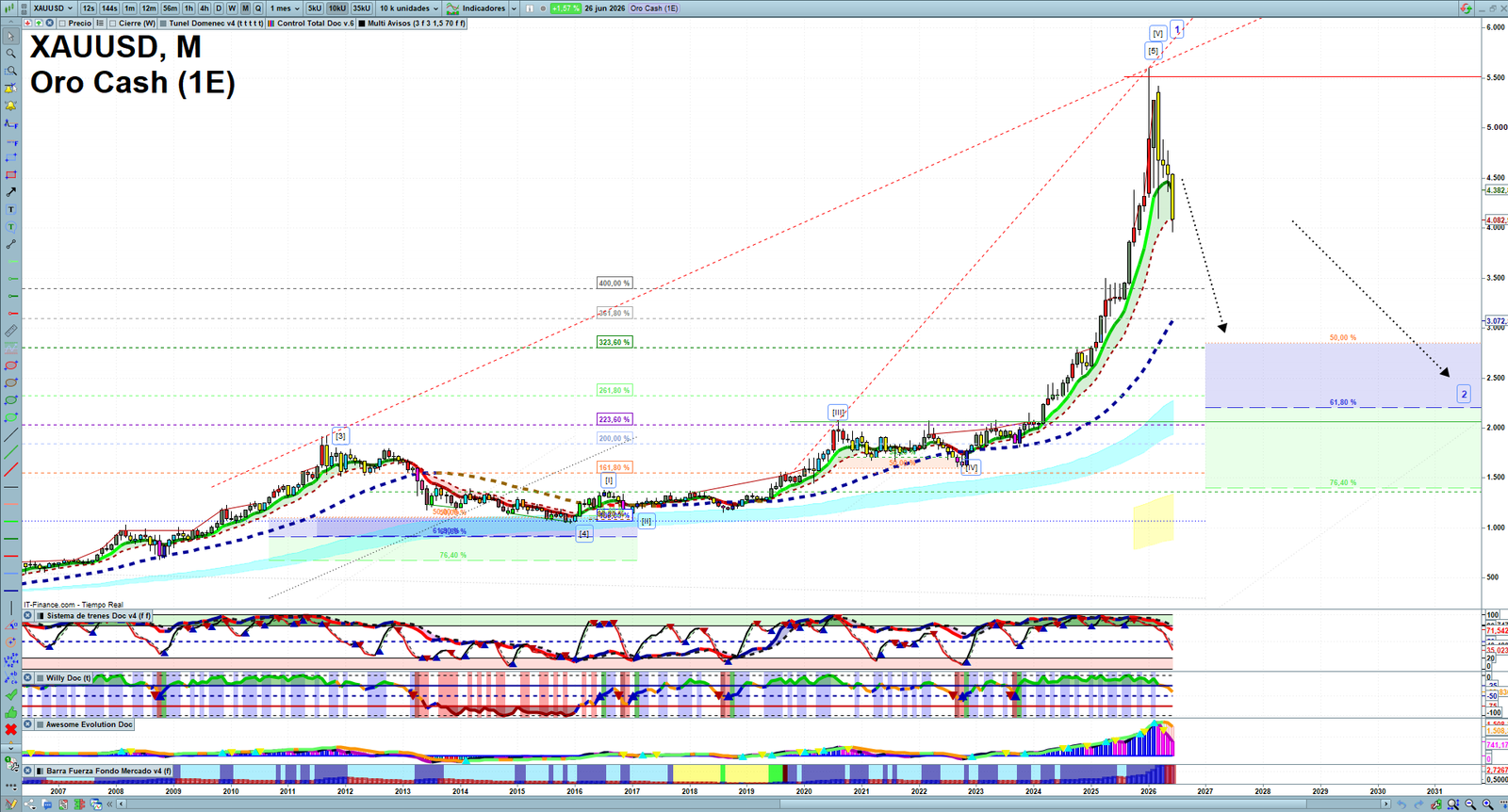Select the segment line tool
The image size is (1508, 812).
coord(11,244)
